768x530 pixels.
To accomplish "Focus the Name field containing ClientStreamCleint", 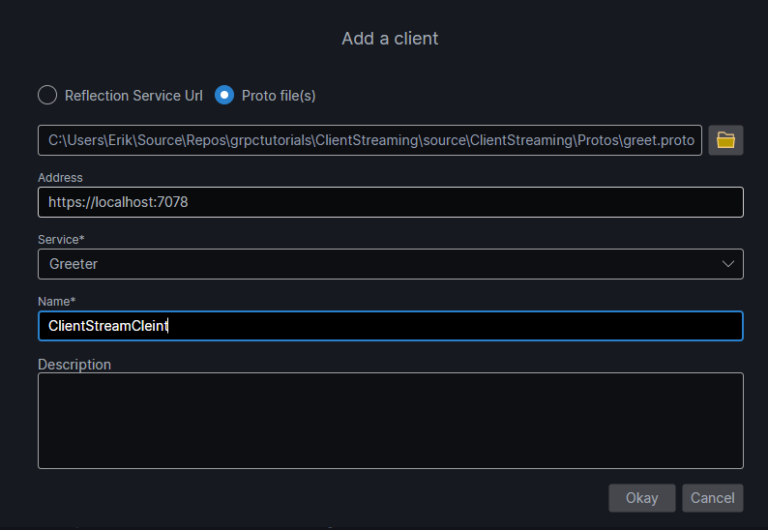I will [391, 326].
